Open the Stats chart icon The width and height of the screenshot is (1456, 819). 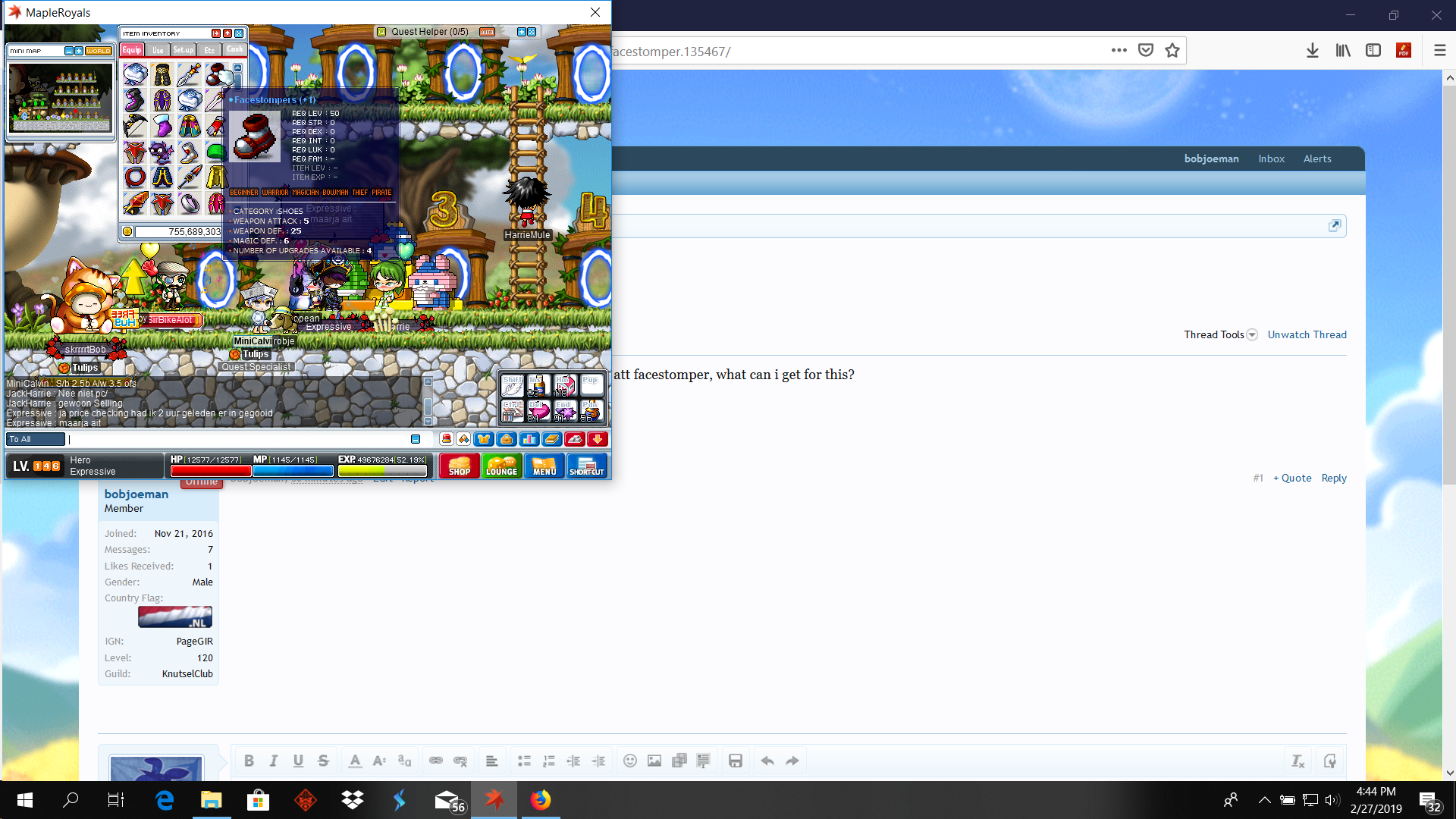tap(529, 439)
